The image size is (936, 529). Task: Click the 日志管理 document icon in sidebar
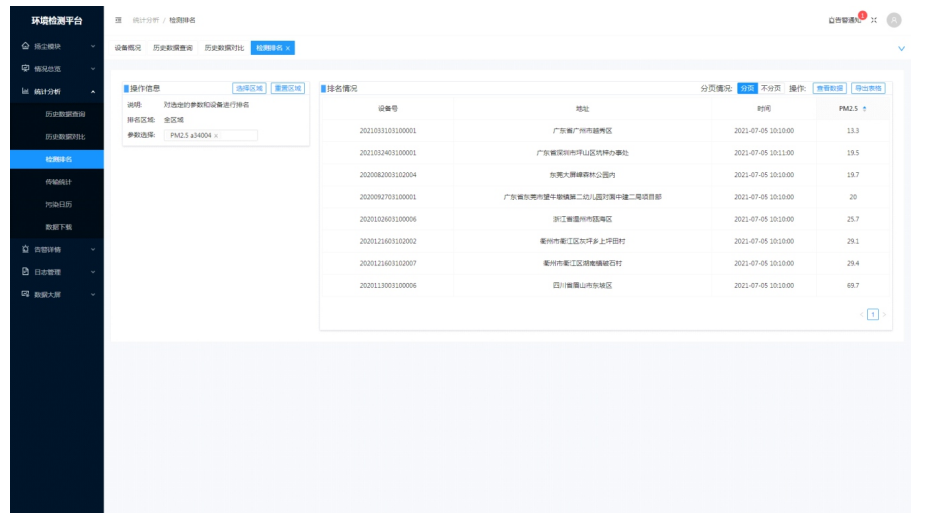25,271
